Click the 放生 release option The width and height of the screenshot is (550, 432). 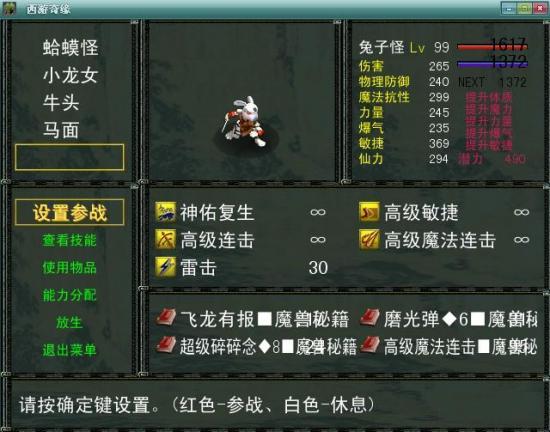[x=69, y=322]
